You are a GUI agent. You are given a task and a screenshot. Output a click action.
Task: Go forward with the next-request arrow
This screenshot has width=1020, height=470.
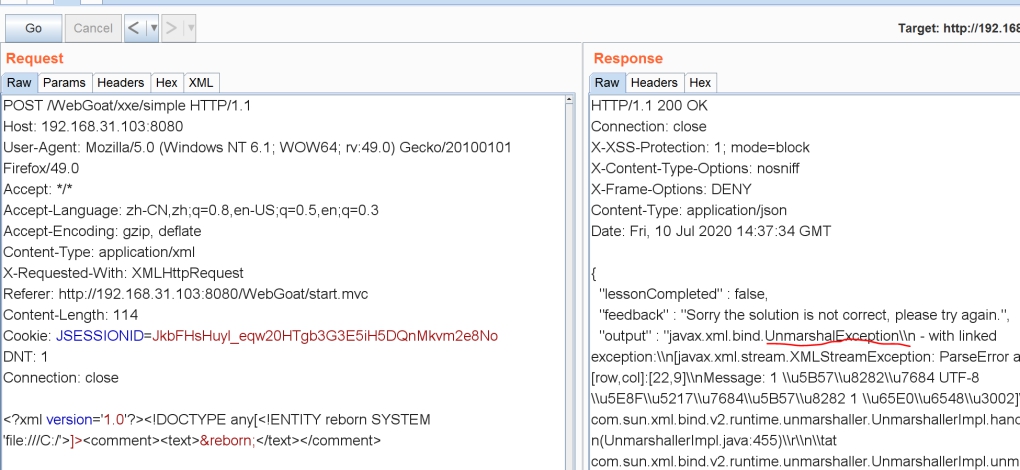(x=172, y=28)
